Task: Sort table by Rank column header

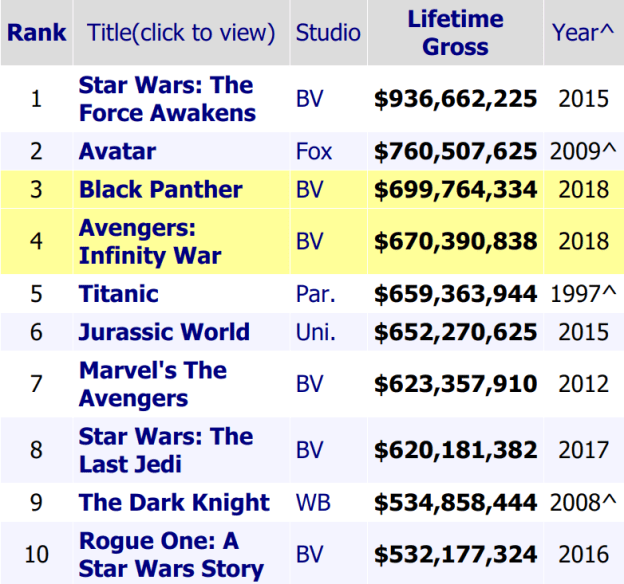Action: click(37, 33)
